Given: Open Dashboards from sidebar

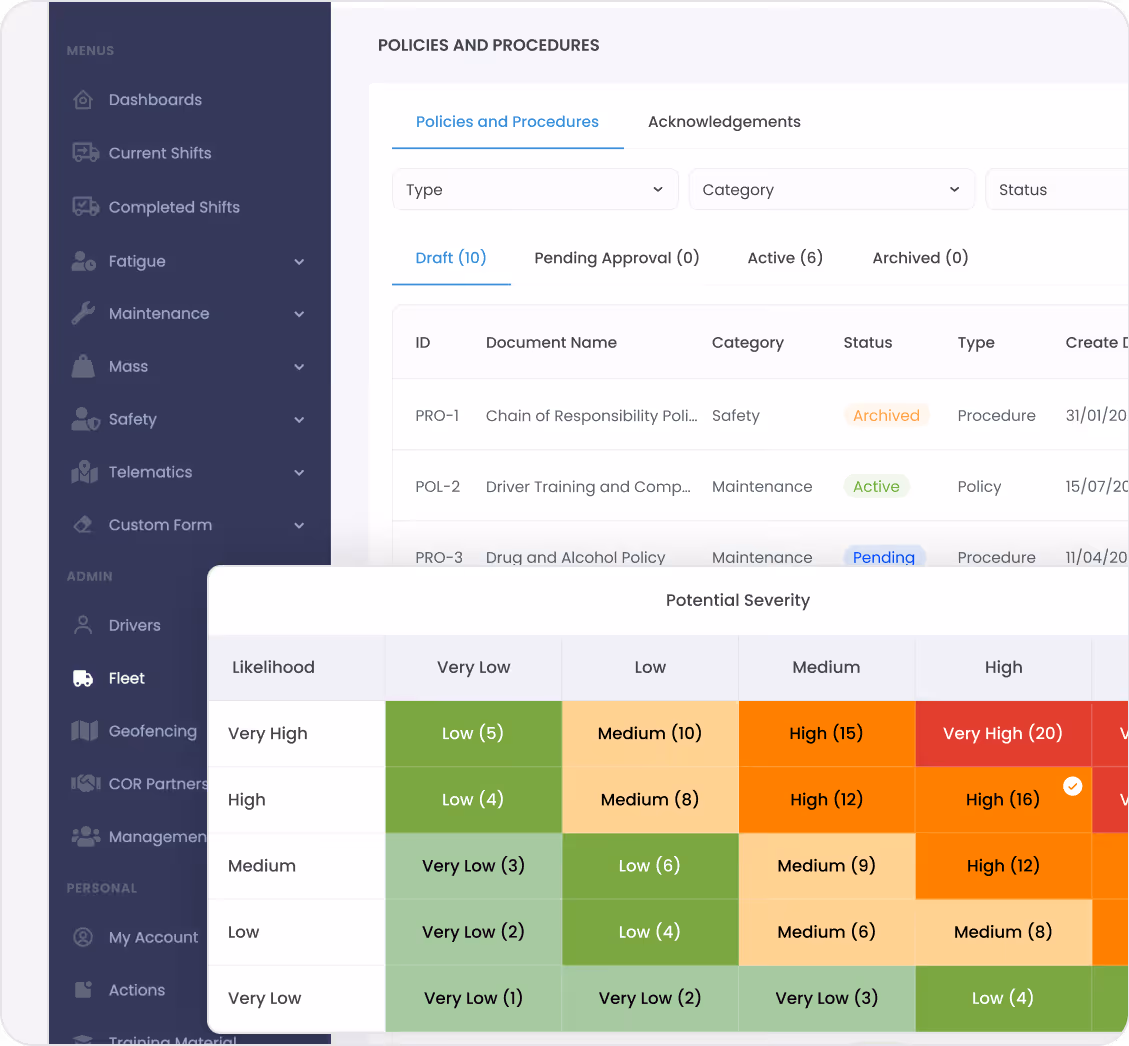Looking at the screenshot, I should pos(155,99).
